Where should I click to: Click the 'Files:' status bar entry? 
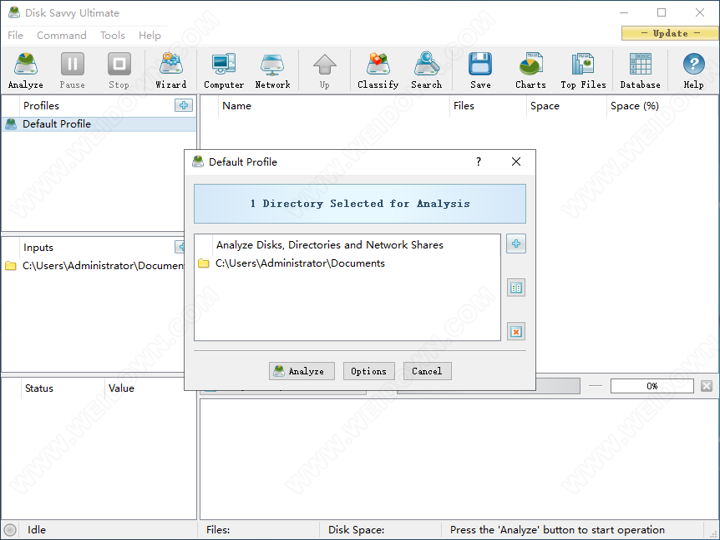click(x=218, y=530)
